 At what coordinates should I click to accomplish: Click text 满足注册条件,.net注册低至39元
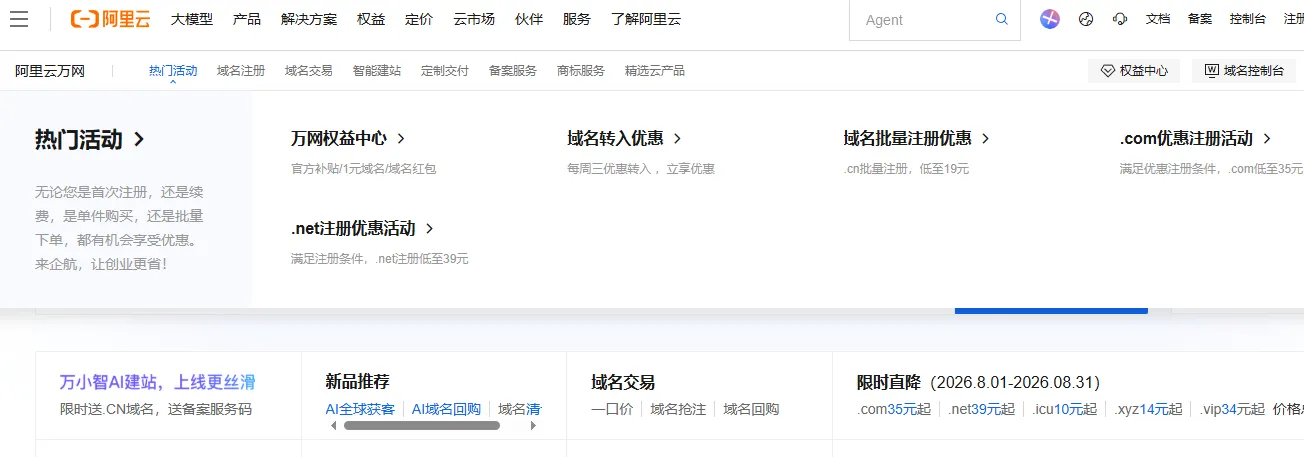pos(380,259)
